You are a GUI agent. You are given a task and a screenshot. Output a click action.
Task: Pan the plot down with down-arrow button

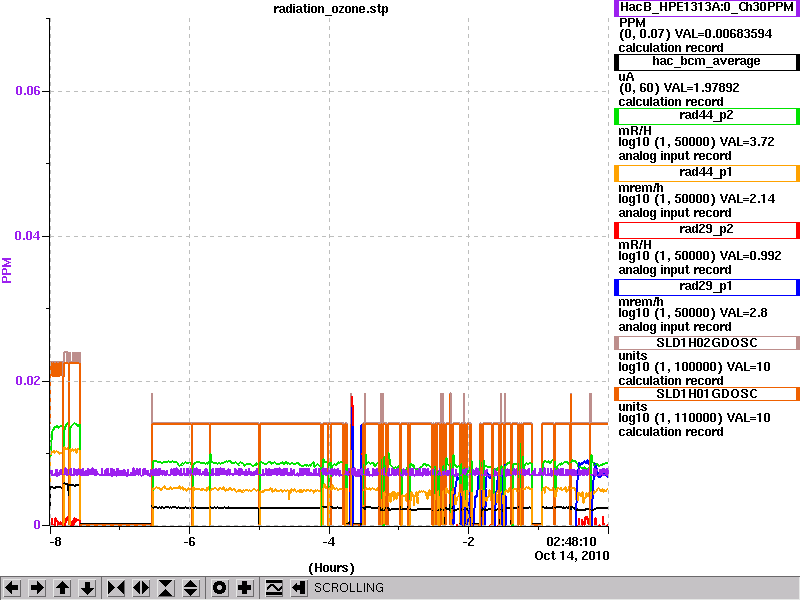(x=88, y=588)
